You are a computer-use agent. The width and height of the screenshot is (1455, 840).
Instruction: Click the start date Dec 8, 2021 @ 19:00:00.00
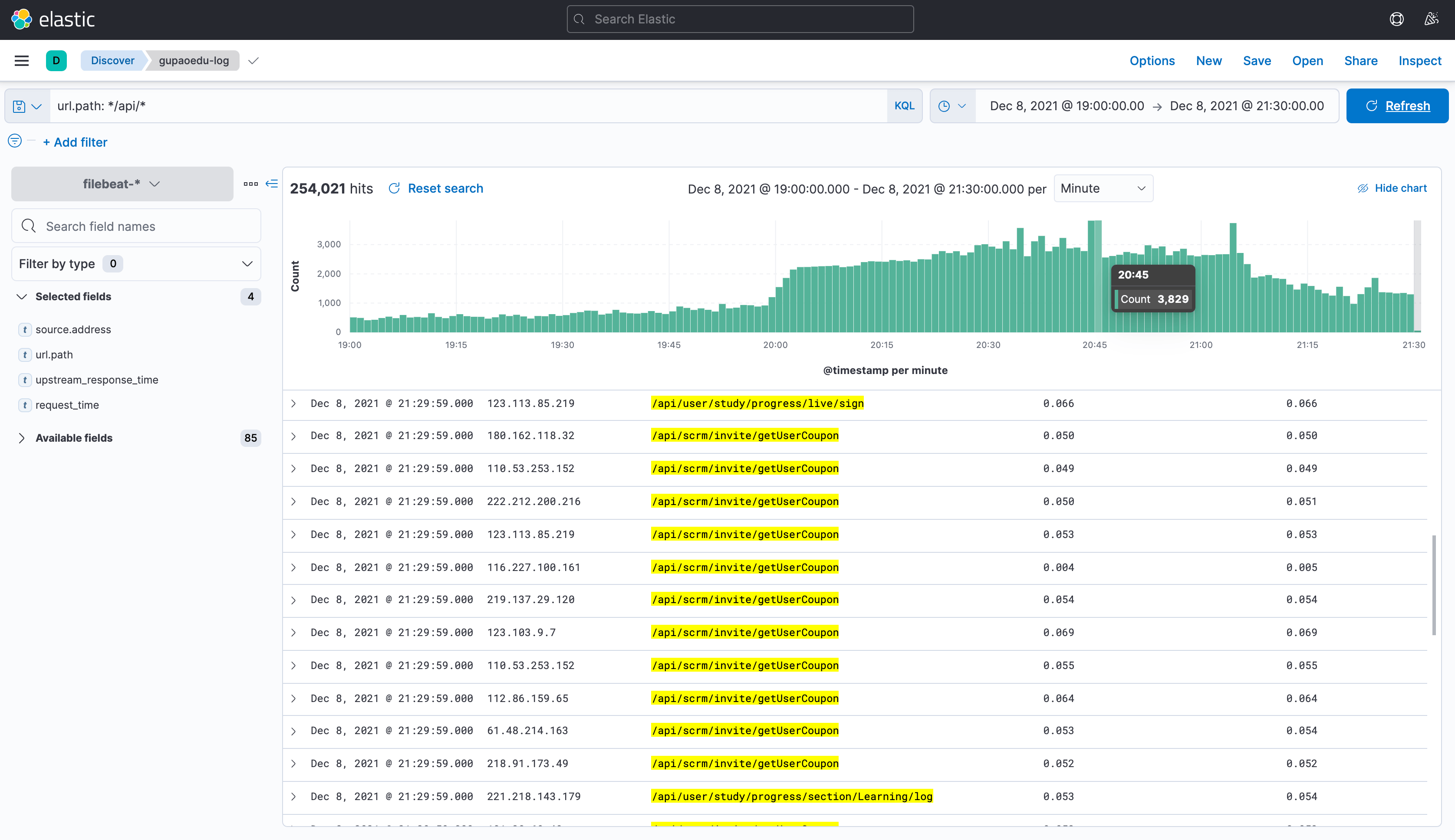coord(1067,106)
